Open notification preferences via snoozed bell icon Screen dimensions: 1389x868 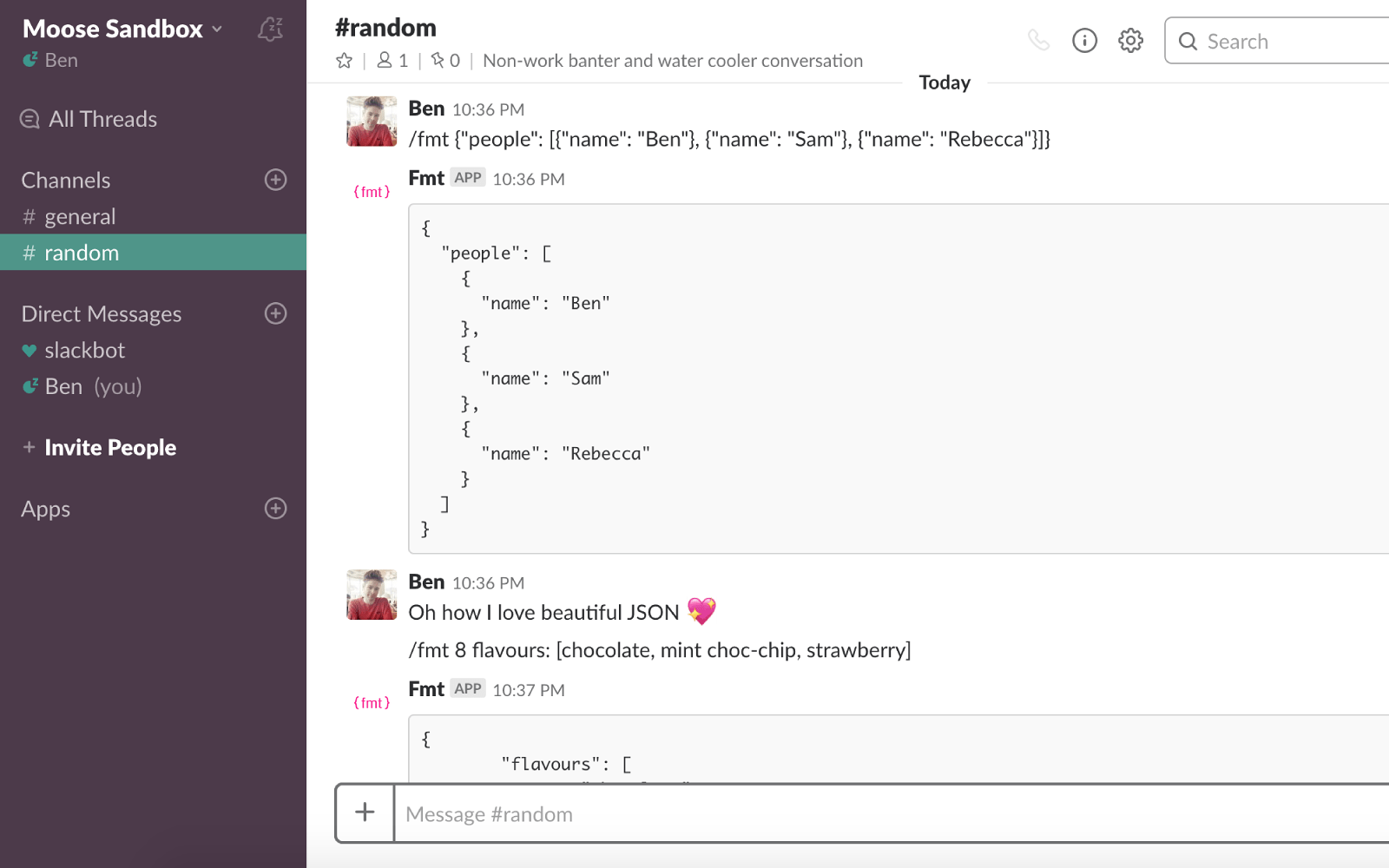[x=270, y=30]
